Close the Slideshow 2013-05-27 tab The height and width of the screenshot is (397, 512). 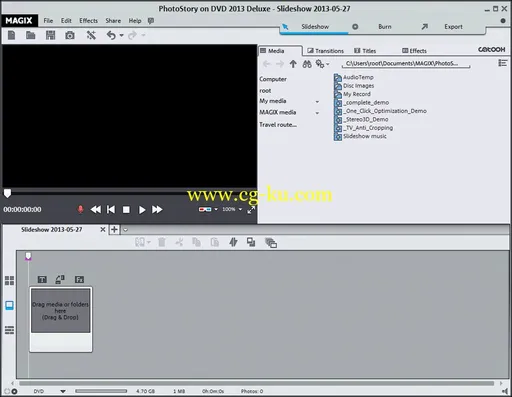(103, 230)
